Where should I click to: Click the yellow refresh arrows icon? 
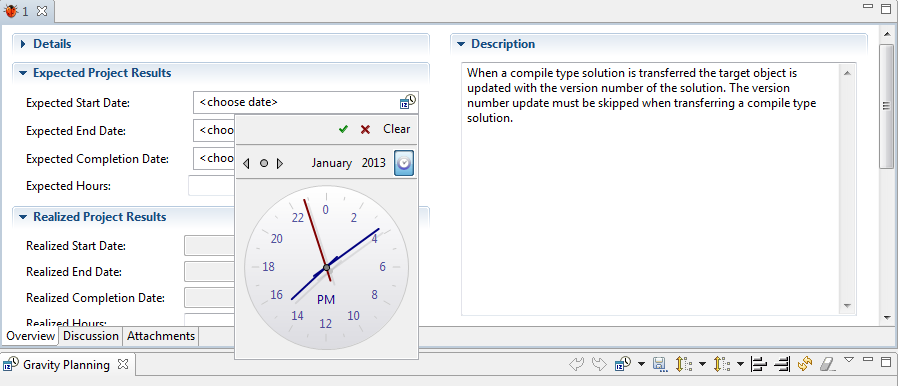(x=805, y=364)
